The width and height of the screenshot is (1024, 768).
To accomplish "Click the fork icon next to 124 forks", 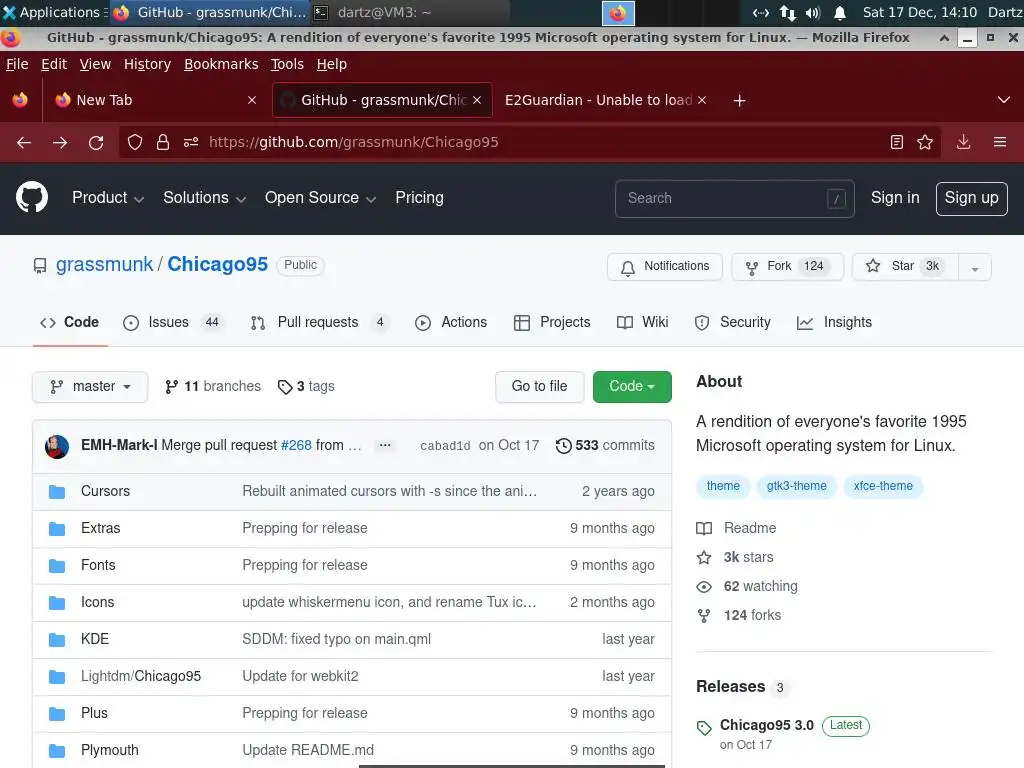I will point(704,616).
